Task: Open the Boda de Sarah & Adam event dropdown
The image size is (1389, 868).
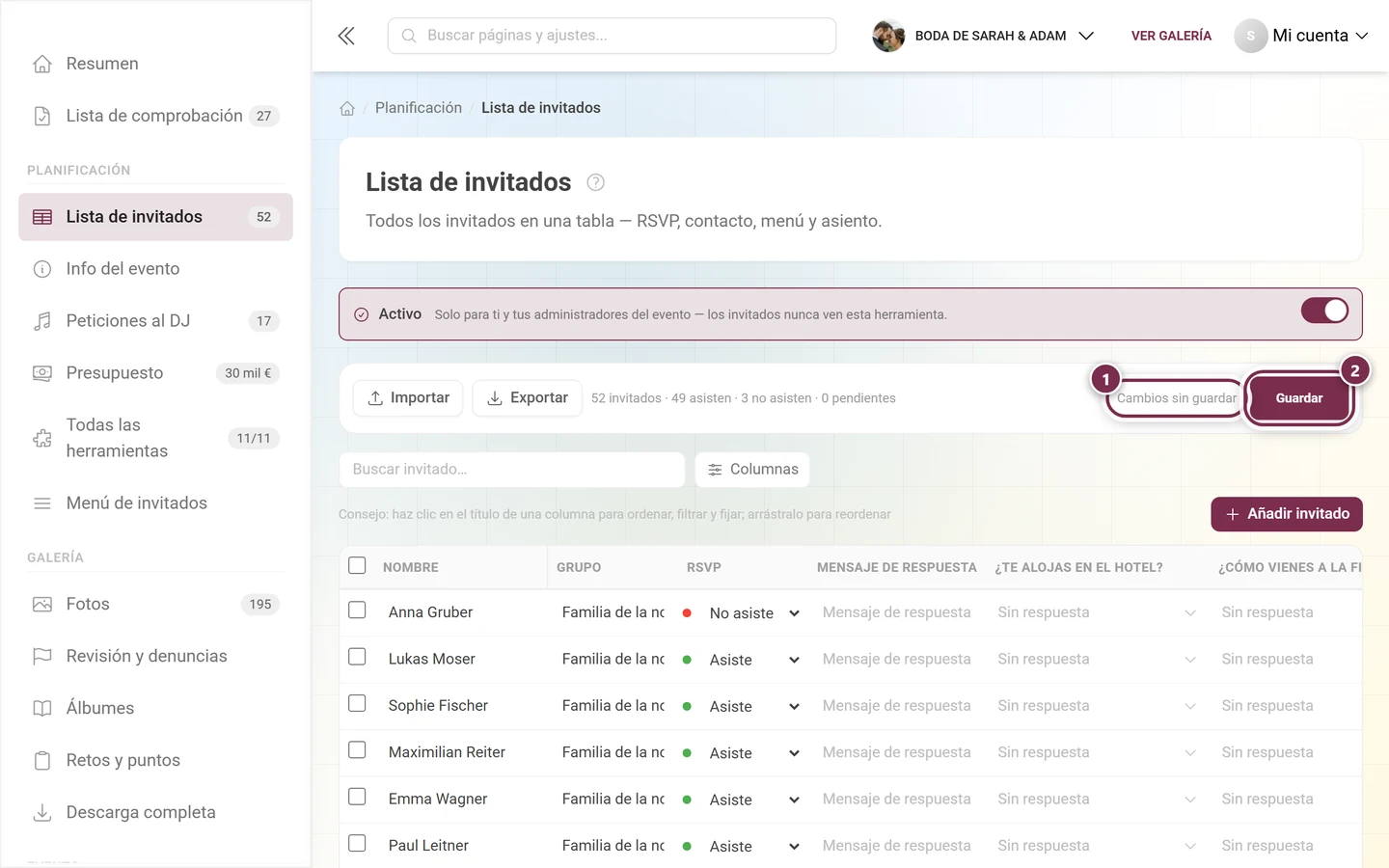Action: pos(983,36)
